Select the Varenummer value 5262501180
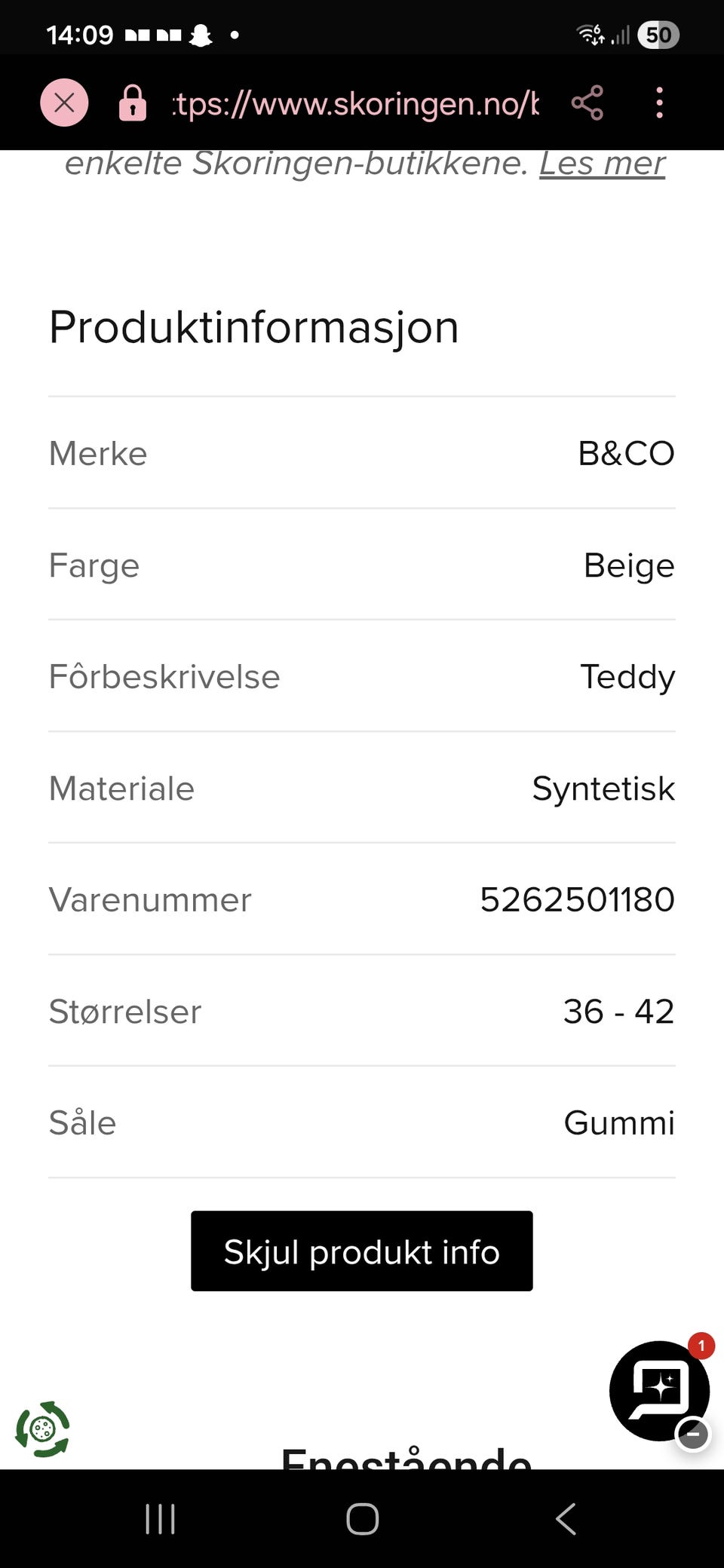The image size is (724, 1568). (x=577, y=899)
